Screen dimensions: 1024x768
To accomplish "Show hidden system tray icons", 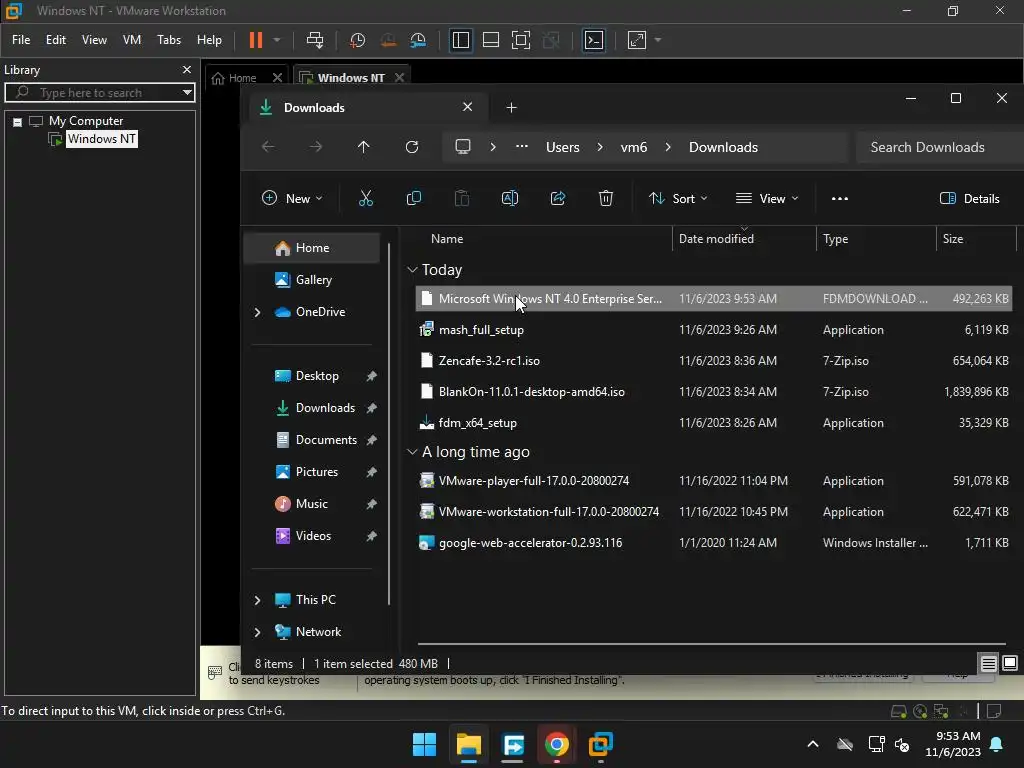I will point(812,744).
